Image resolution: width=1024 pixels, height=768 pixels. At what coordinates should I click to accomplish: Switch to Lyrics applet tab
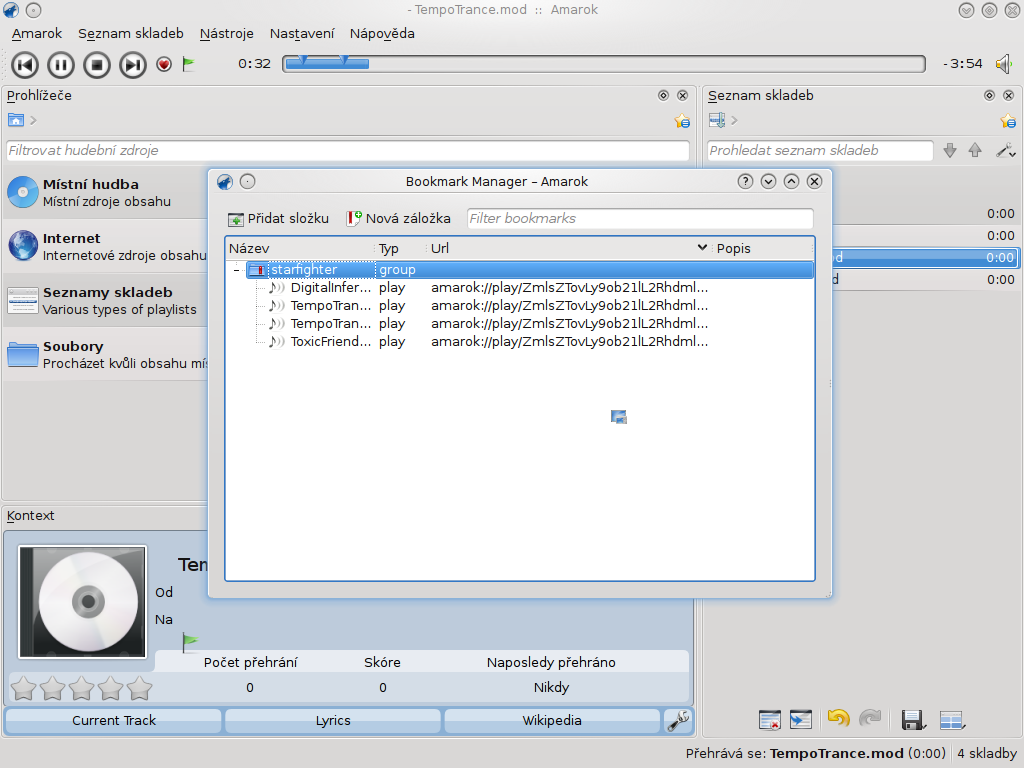point(333,720)
